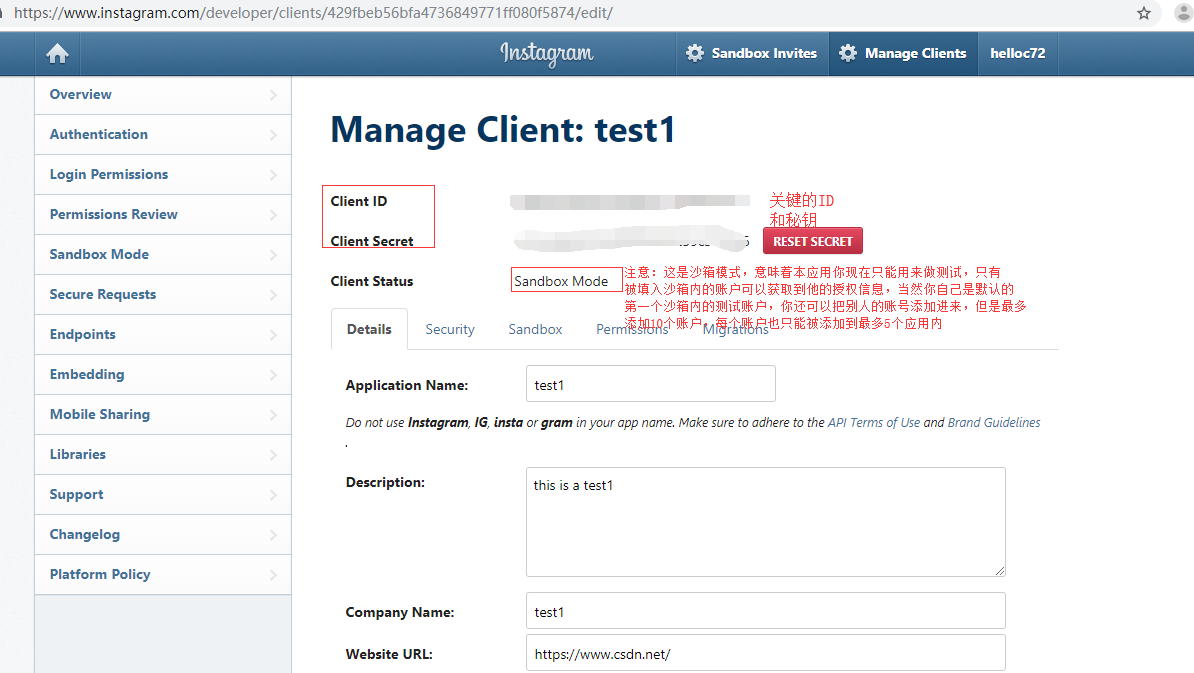
Task: Bookmark this page with the star icon
Action: pos(1144,13)
